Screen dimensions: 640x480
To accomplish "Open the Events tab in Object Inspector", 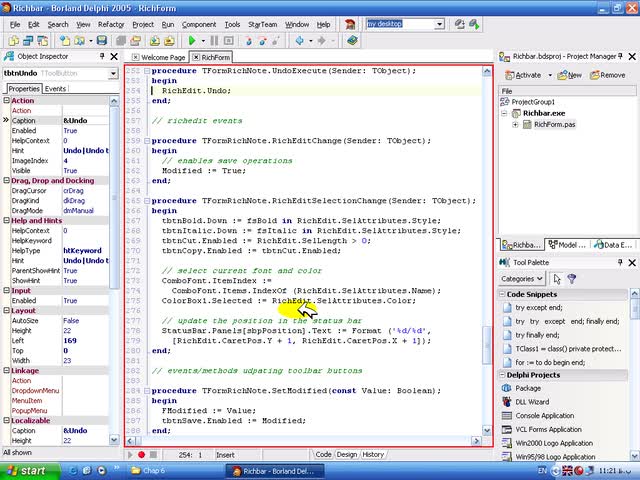I will pyautogui.click(x=55, y=89).
